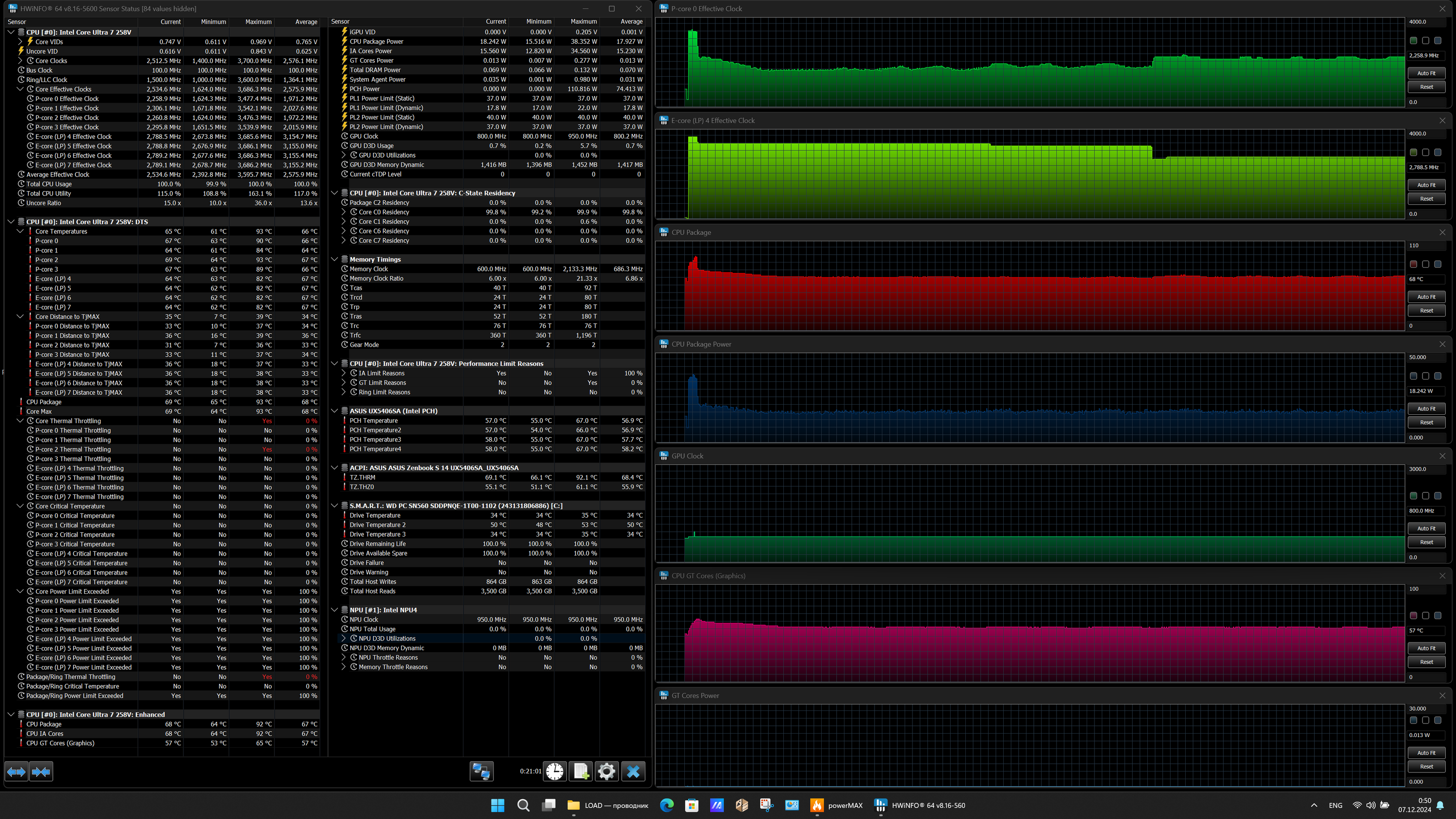Open sensor settings gear icon

[607, 771]
